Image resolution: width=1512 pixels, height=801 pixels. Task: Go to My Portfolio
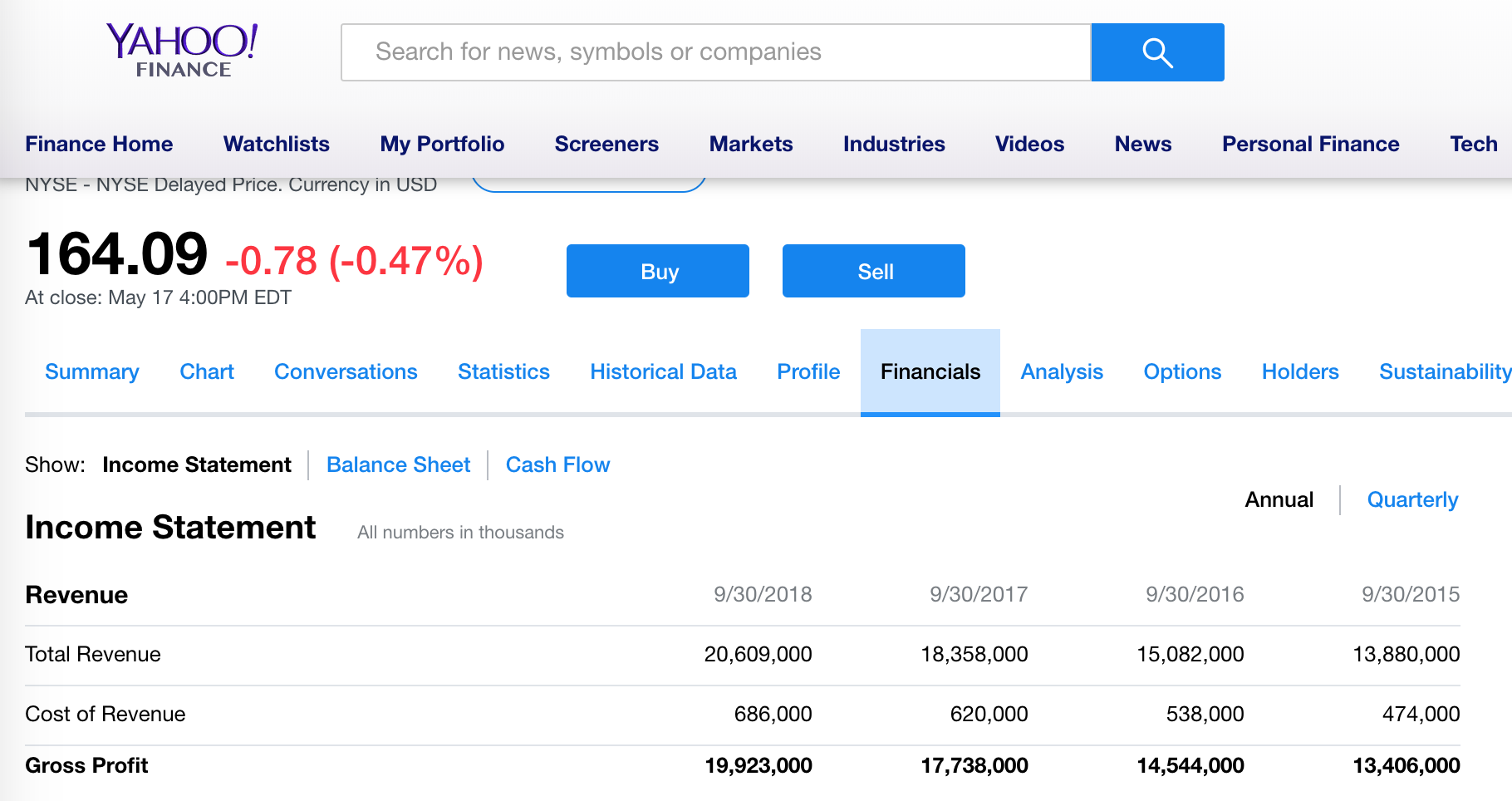(442, 144)
